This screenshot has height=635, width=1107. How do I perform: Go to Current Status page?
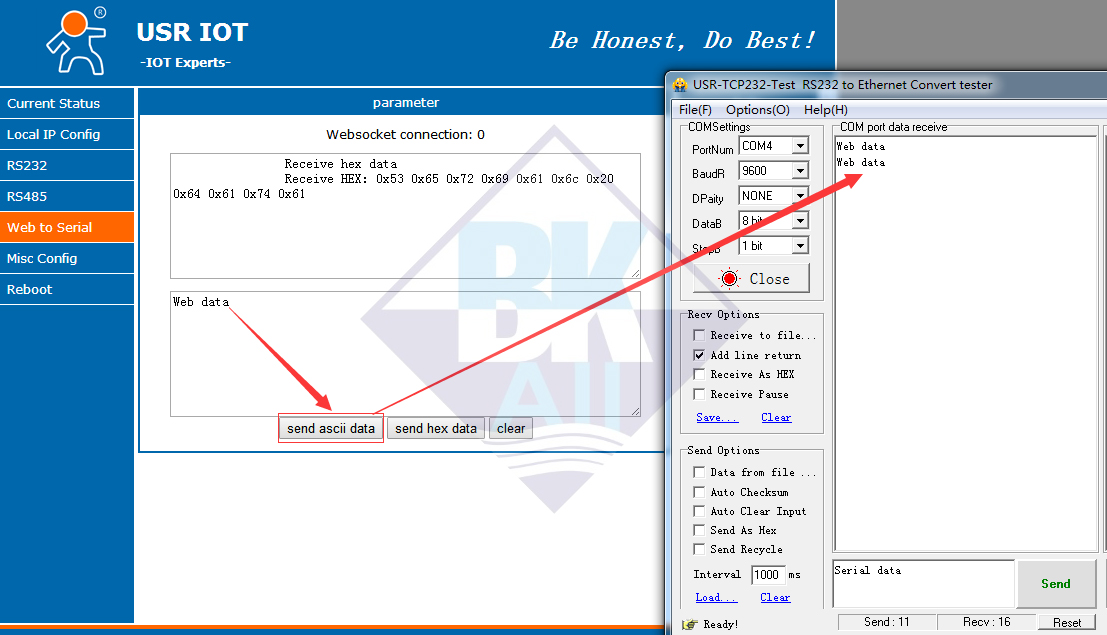coord(67,103)
